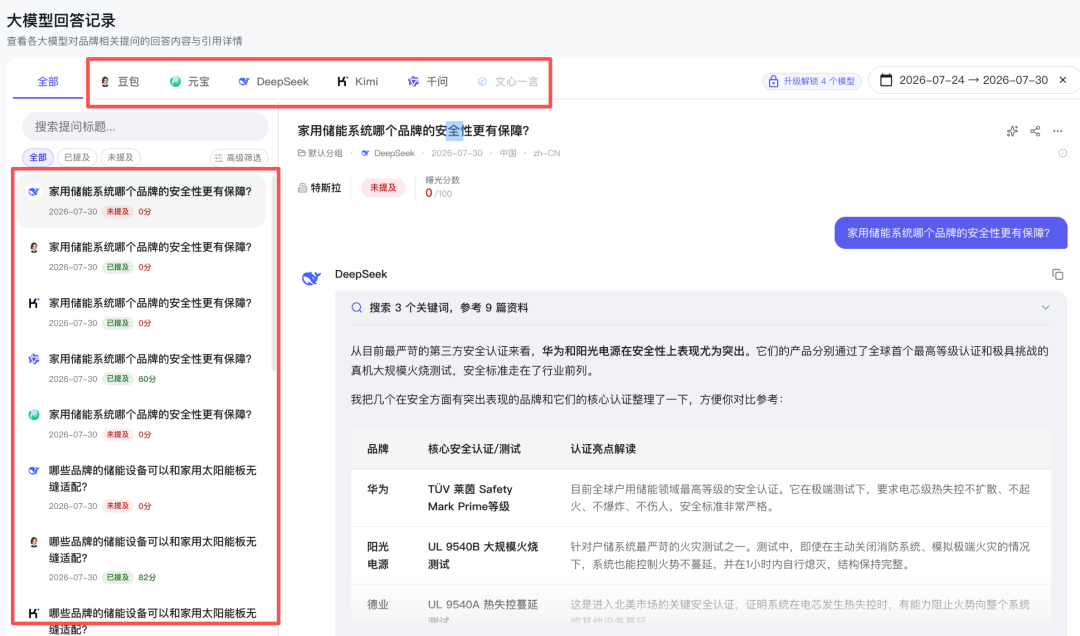Screen dimensions: 1080x636
Task: Open 豆包 row scored 82分
Action: [141, 559]
